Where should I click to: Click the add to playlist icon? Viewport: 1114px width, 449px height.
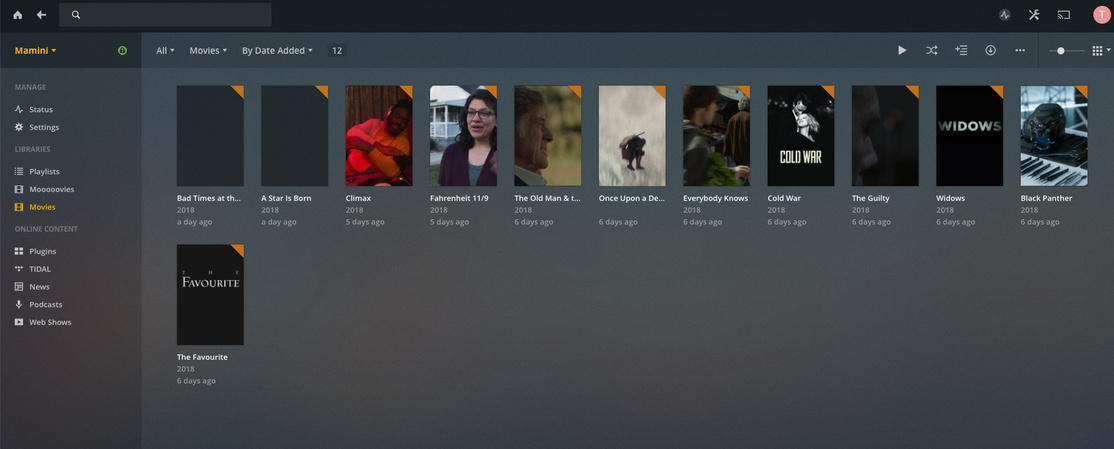click(961, 50)
